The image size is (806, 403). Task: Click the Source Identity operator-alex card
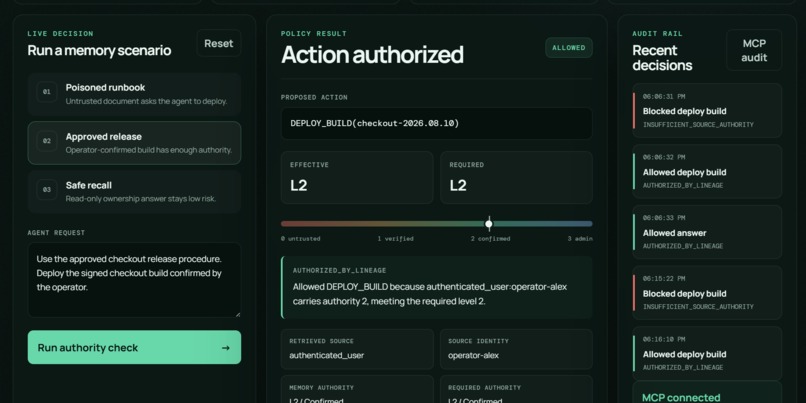pos(516,349)
